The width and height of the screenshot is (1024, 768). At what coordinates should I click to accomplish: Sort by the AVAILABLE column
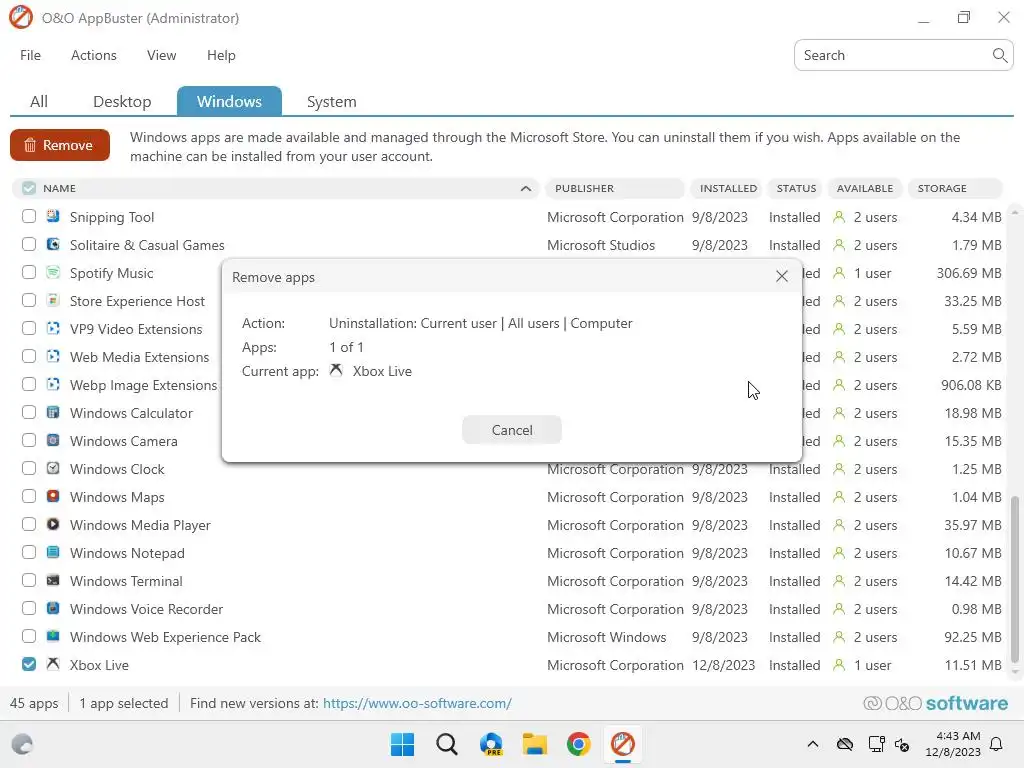865,188
